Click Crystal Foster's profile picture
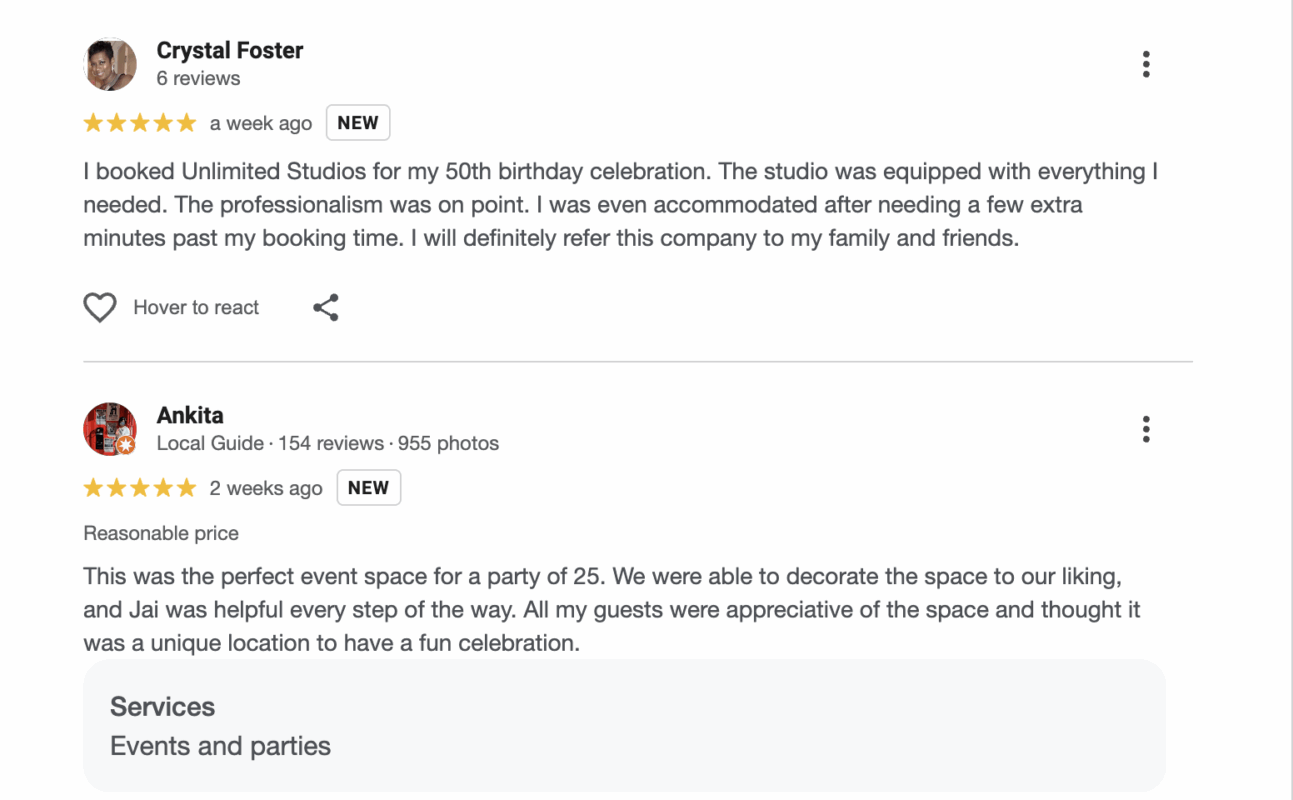This screenshot has height=800, width=1293. coord(110,64)
